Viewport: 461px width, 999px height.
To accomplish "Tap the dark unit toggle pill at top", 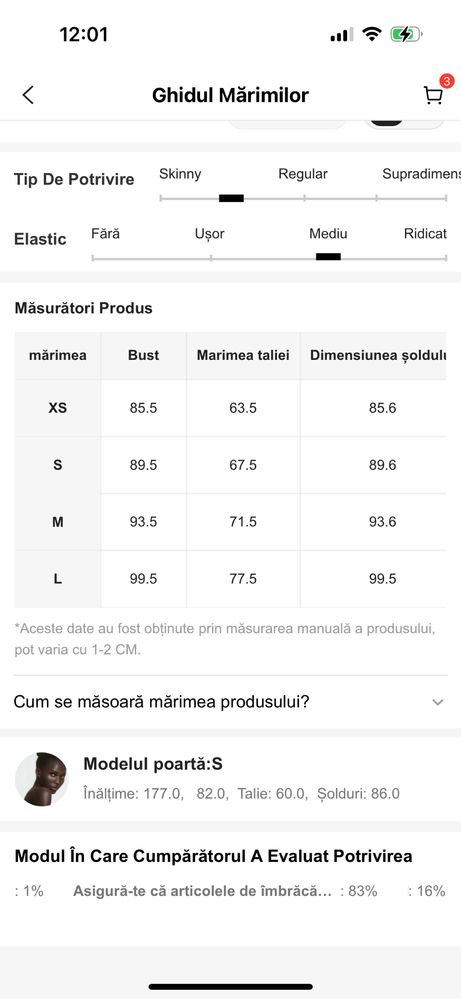I will [387, 121].
